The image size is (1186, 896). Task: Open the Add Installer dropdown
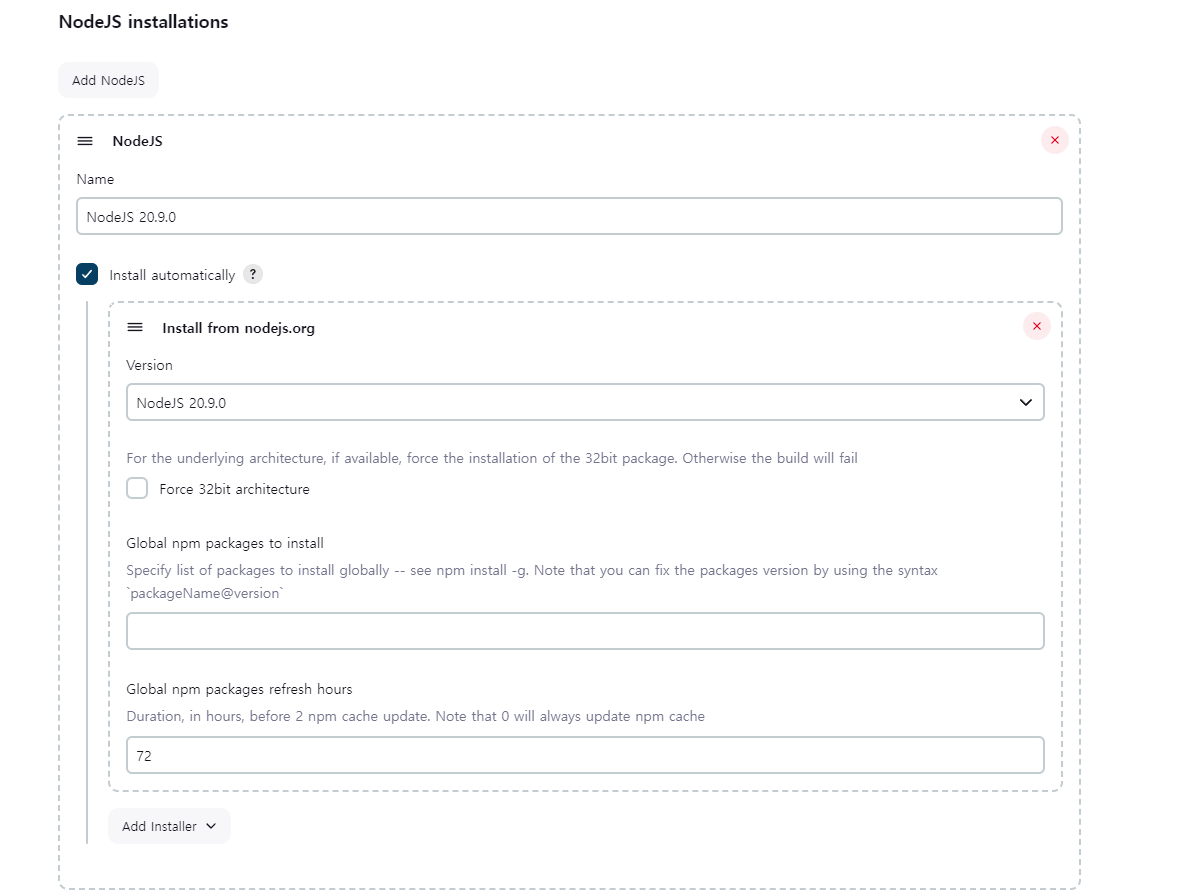(169, 826)
